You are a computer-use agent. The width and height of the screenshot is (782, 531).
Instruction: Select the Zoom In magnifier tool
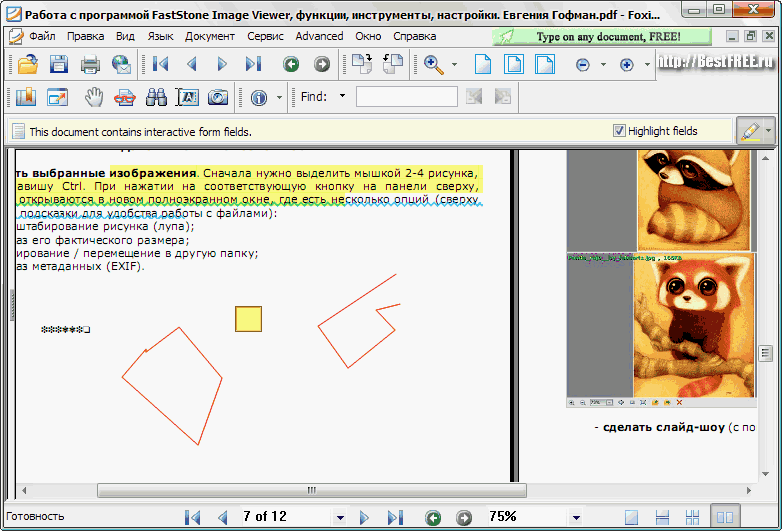(433, 65)
